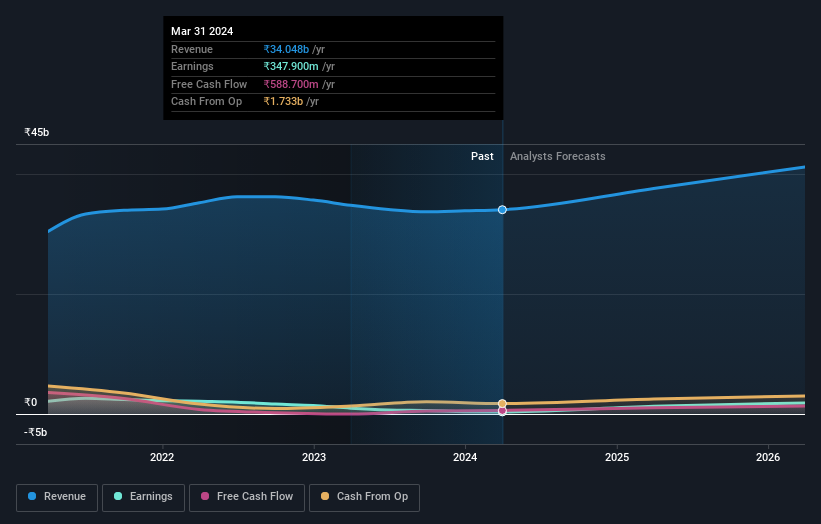The image size is (821, 524).
Task: Toggle the Cash From Op legend series
Action: 364,497
